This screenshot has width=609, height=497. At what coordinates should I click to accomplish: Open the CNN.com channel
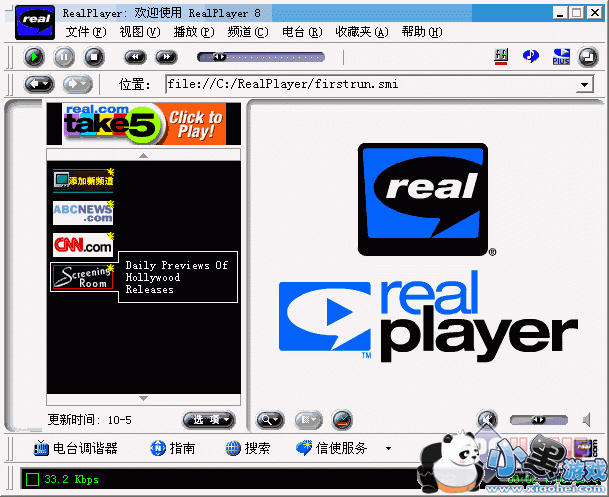click(x=83, y=245)
